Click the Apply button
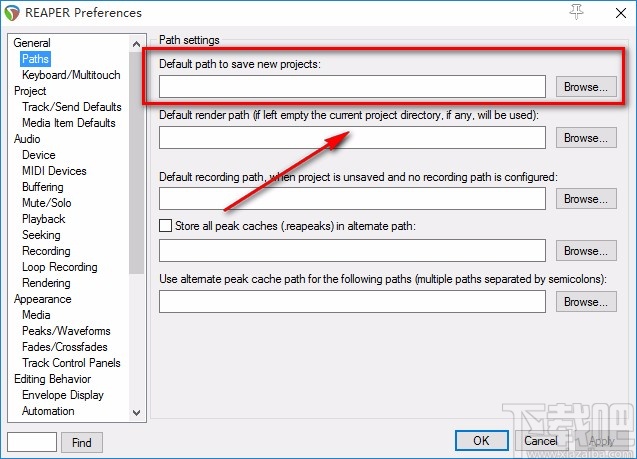637x459 pixels. click(x=602, y=441)
